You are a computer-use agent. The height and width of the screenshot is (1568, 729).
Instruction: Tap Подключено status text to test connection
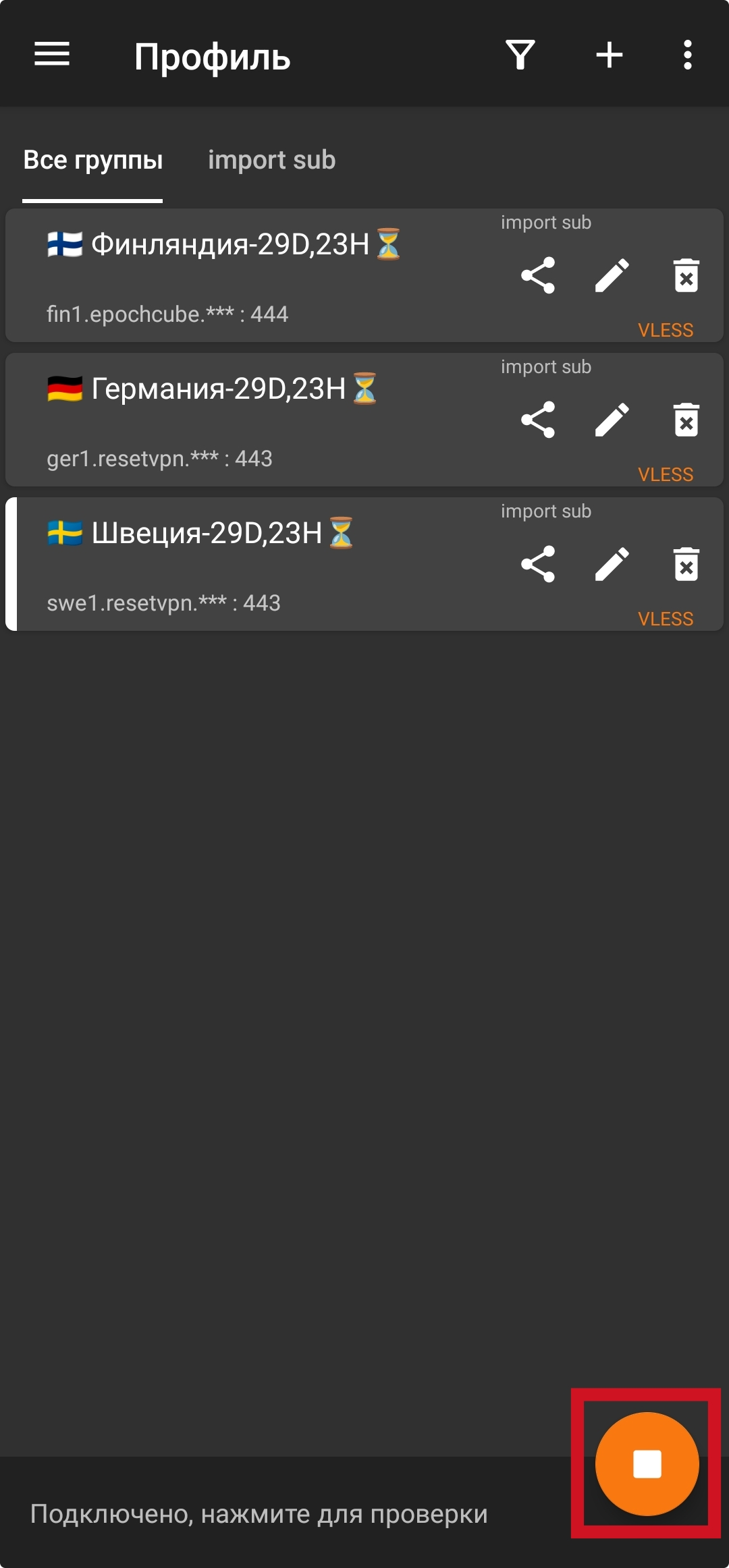[259, 1514]
